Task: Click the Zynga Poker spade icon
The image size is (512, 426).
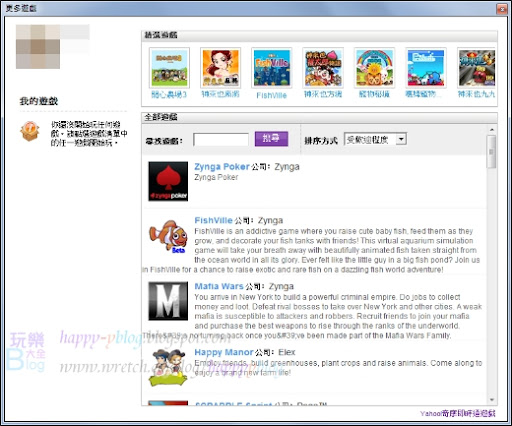Action: pyautogui.click(x=168, y=181)
